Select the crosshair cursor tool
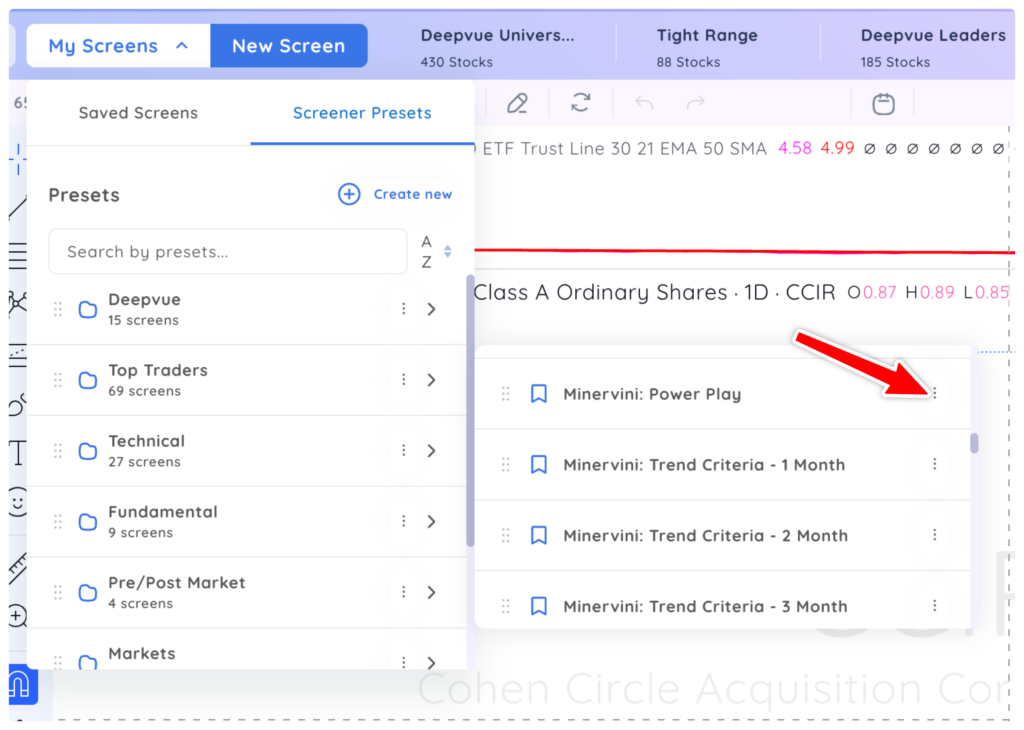This screenshot has height=730, width=1024. 18,159
